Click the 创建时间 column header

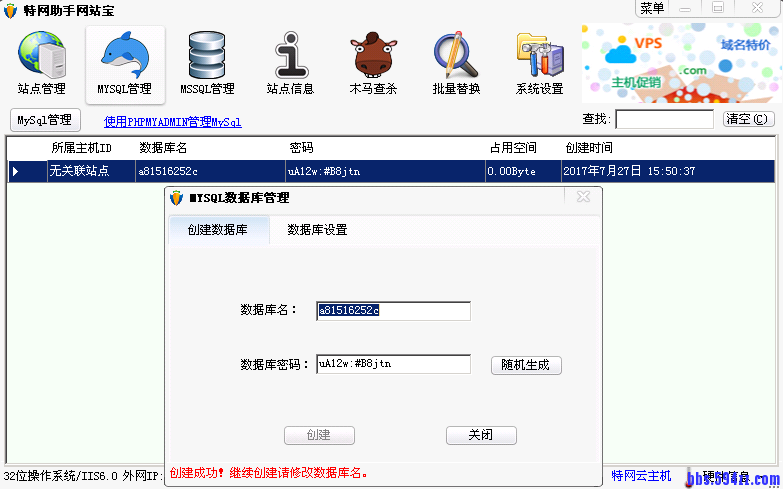(x=589, y=148)
